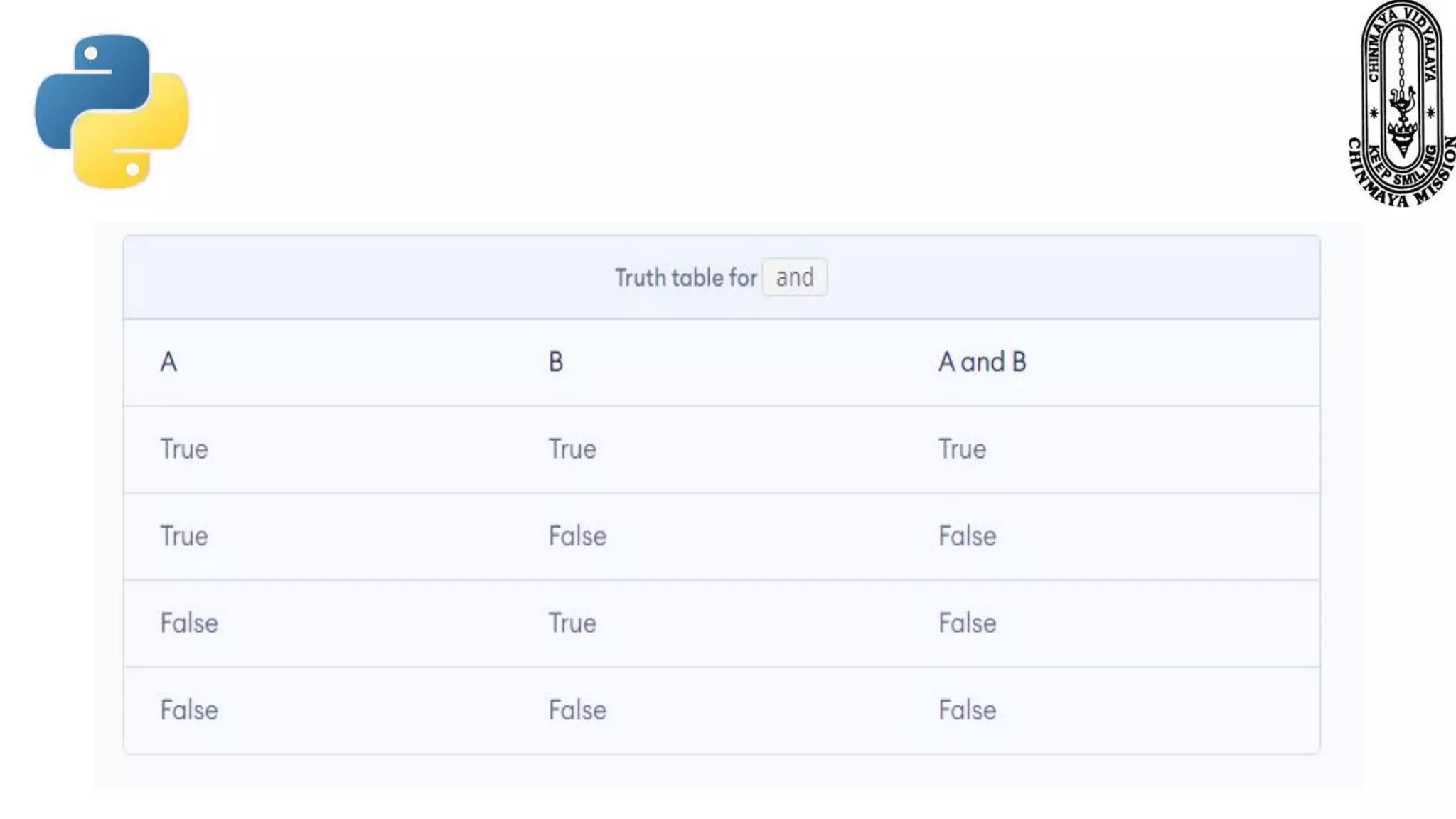Select the 'False' result in second data row
1456x819 pixels.
967,536
